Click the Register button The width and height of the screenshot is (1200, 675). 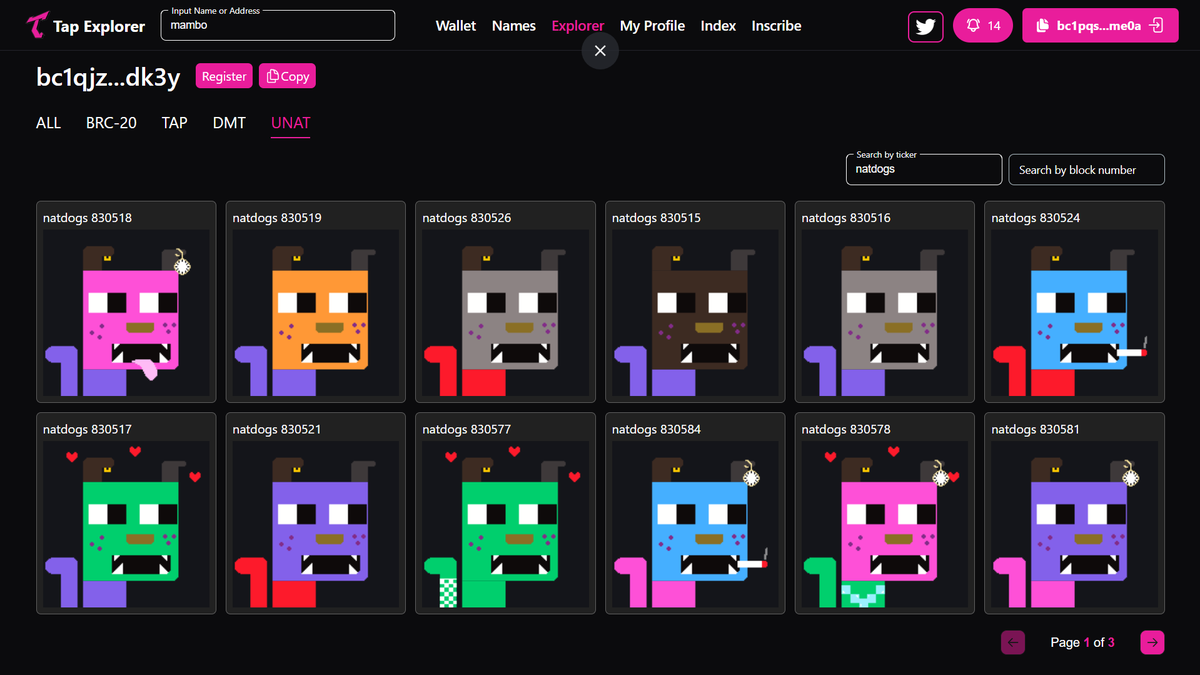click(224, 76)
